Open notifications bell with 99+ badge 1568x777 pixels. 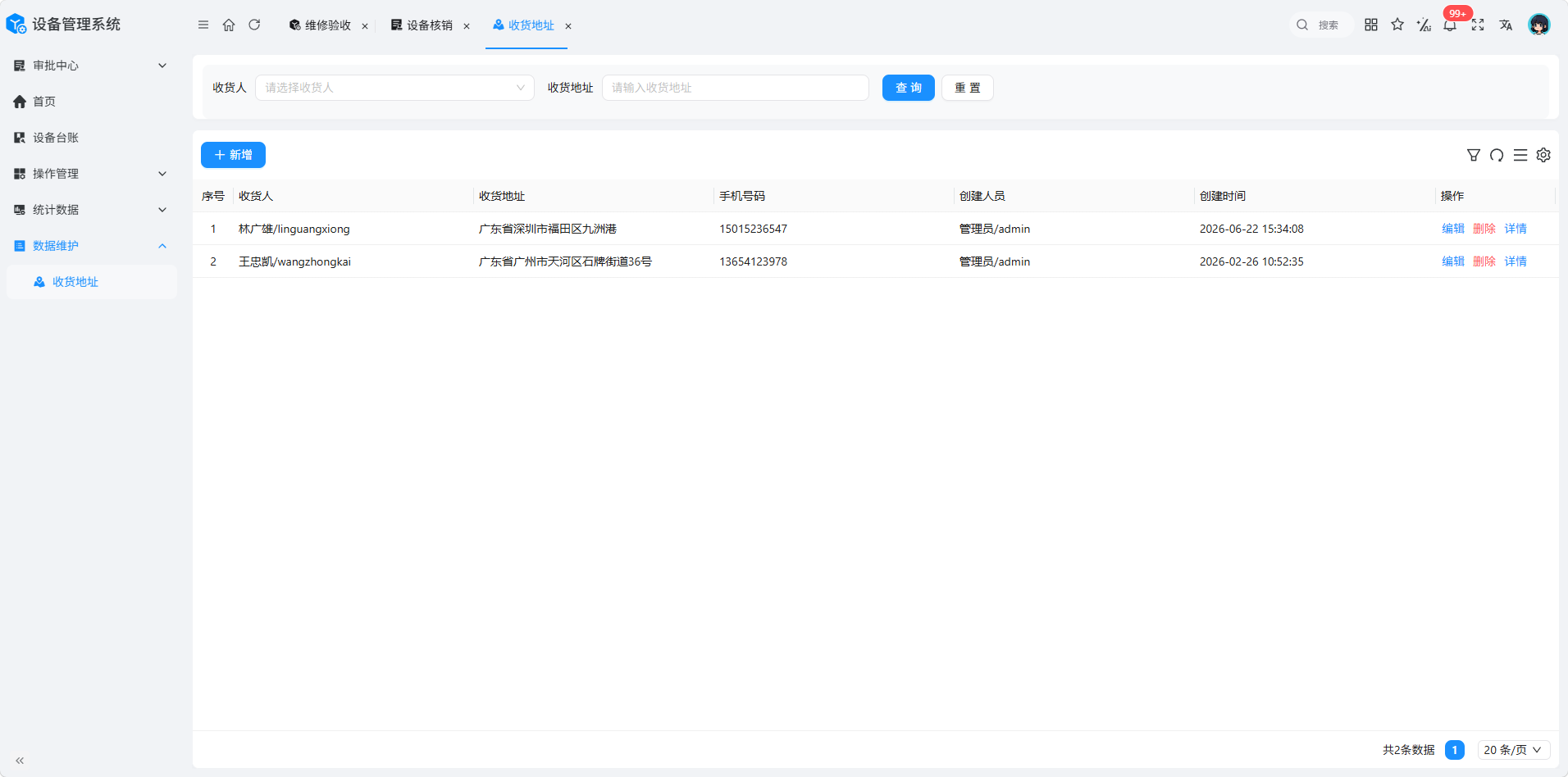[1451, 25]
